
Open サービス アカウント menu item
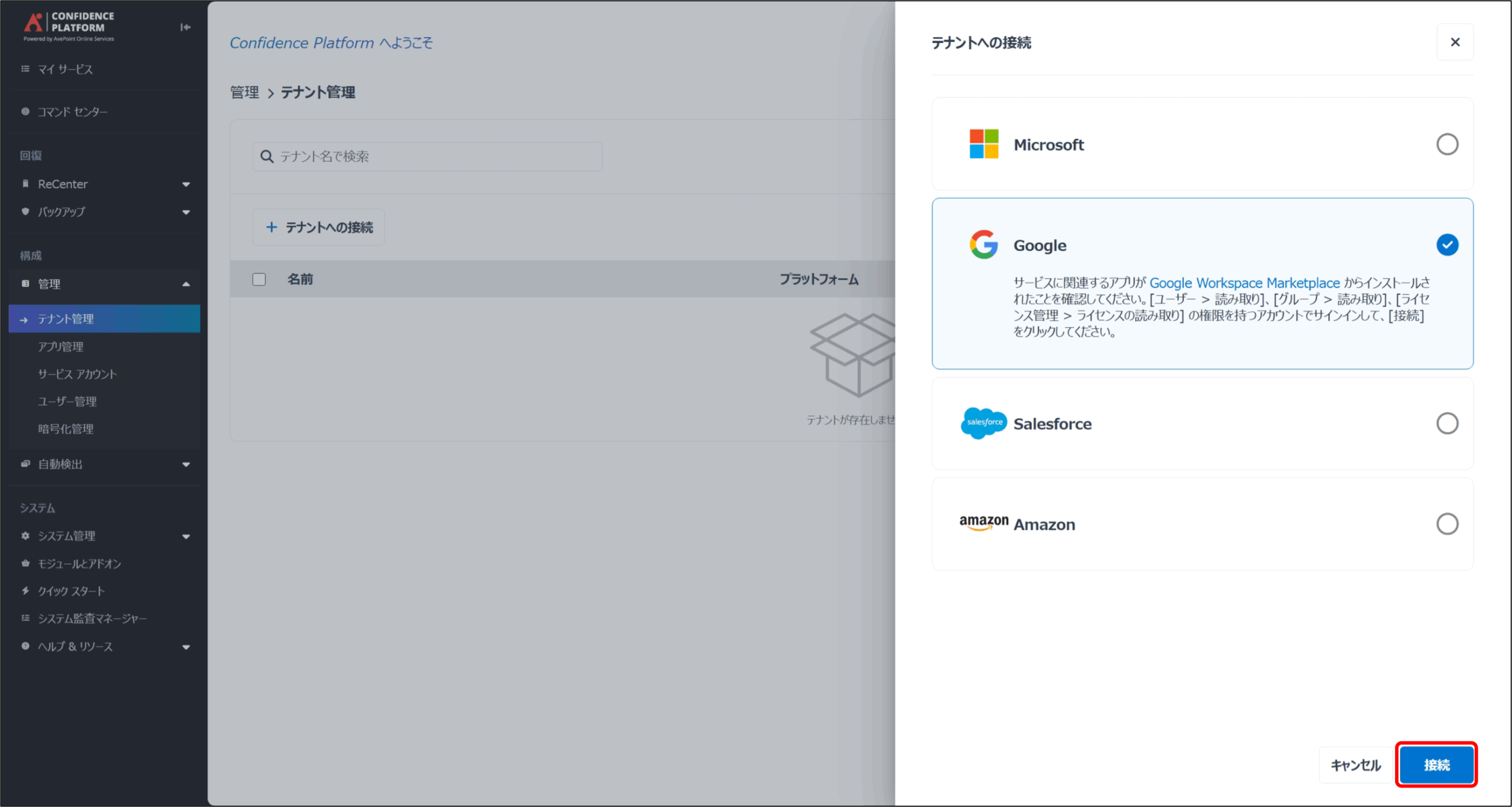pyautogui.click(x=77, y=374)
